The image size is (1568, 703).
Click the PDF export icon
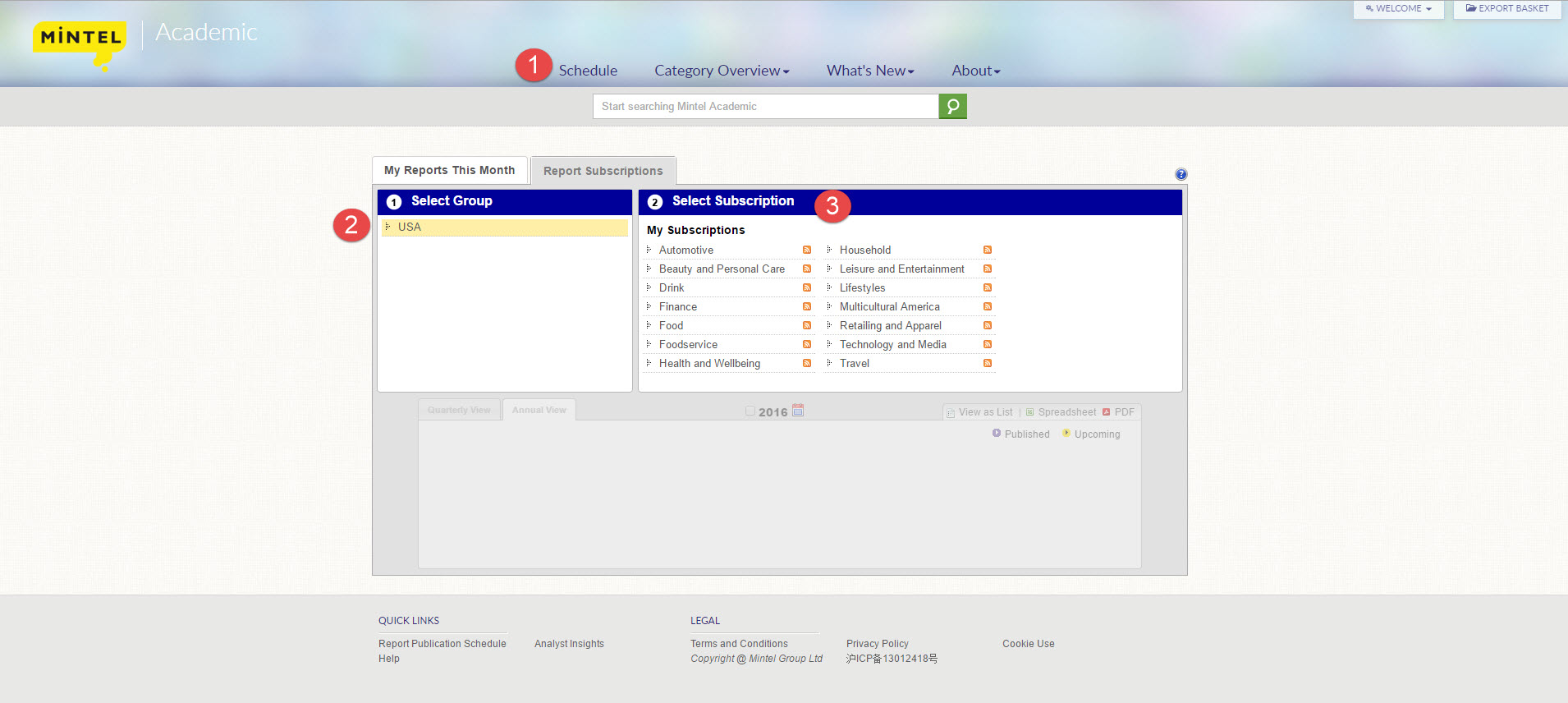click(x=1107, y=412)
